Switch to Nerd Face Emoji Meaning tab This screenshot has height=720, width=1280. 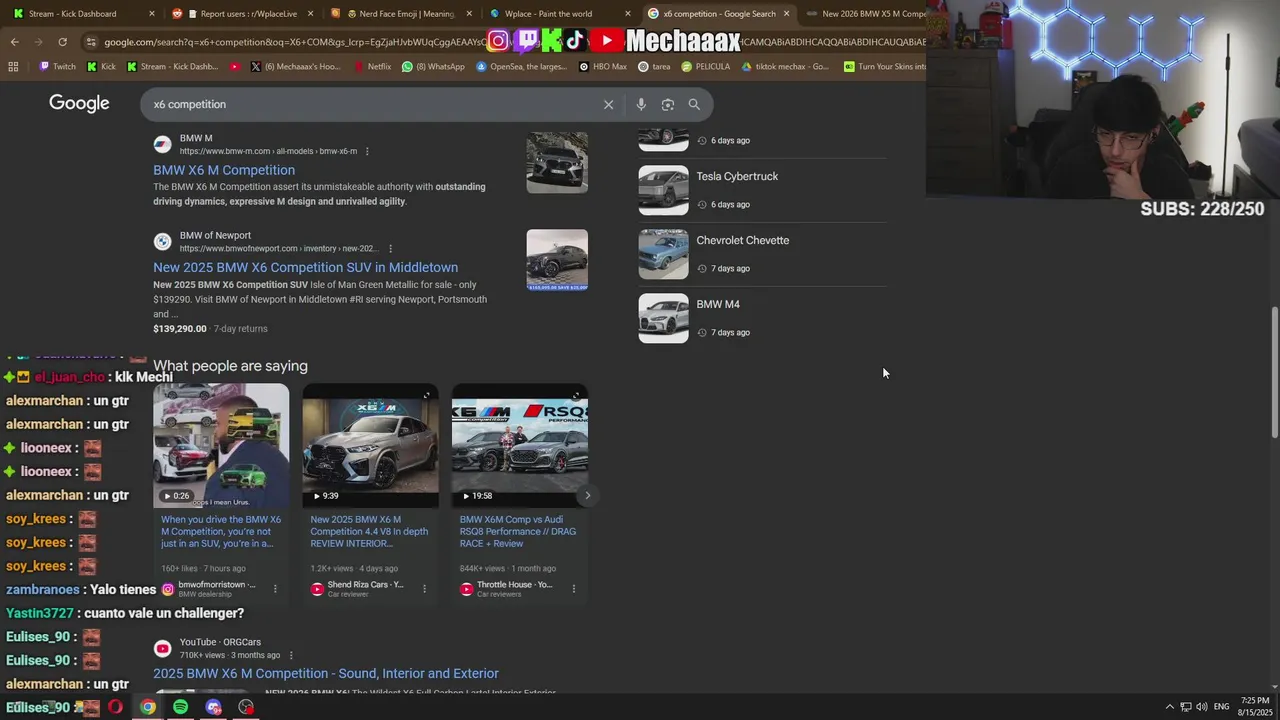click(401, 14)
